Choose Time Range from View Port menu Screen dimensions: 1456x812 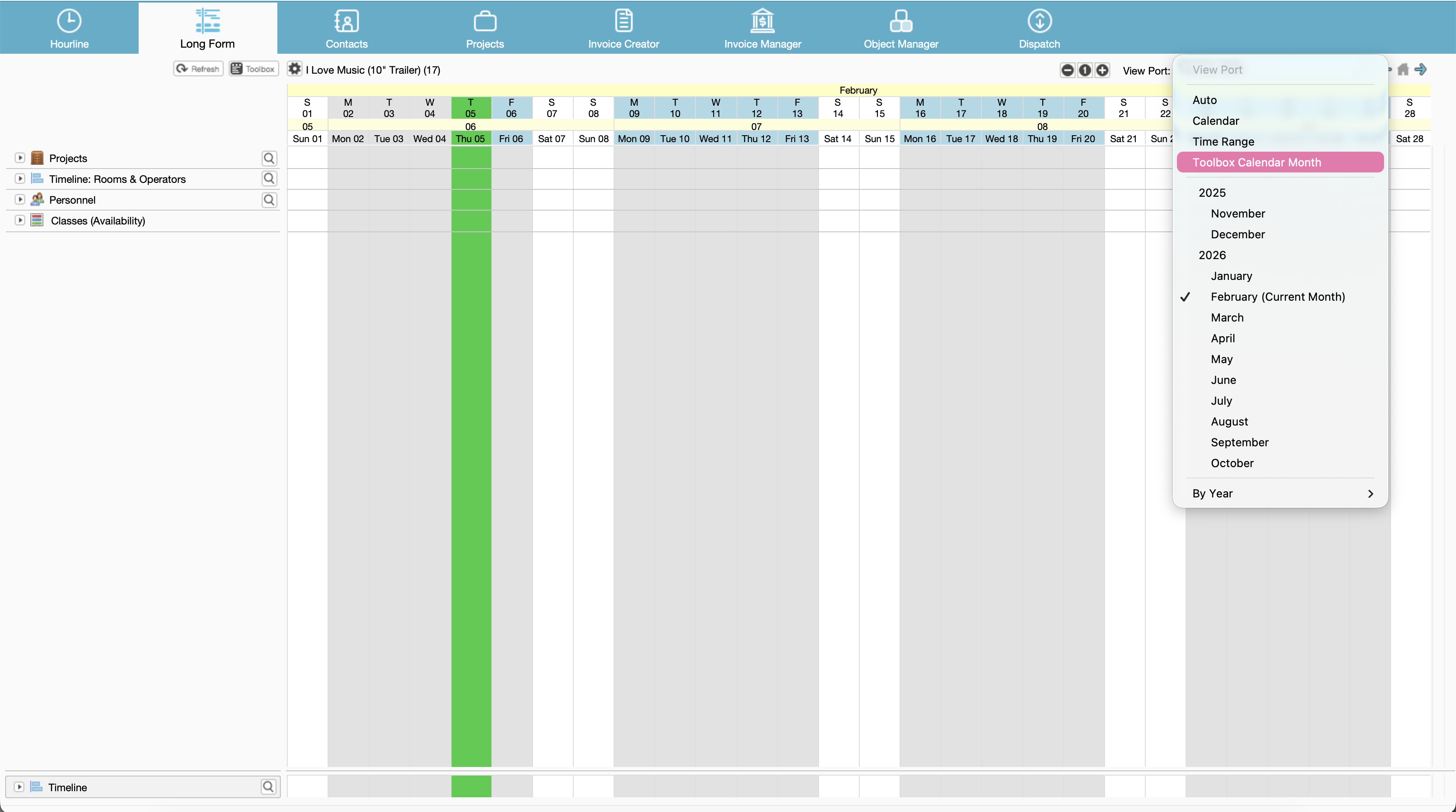(1223, 141)
